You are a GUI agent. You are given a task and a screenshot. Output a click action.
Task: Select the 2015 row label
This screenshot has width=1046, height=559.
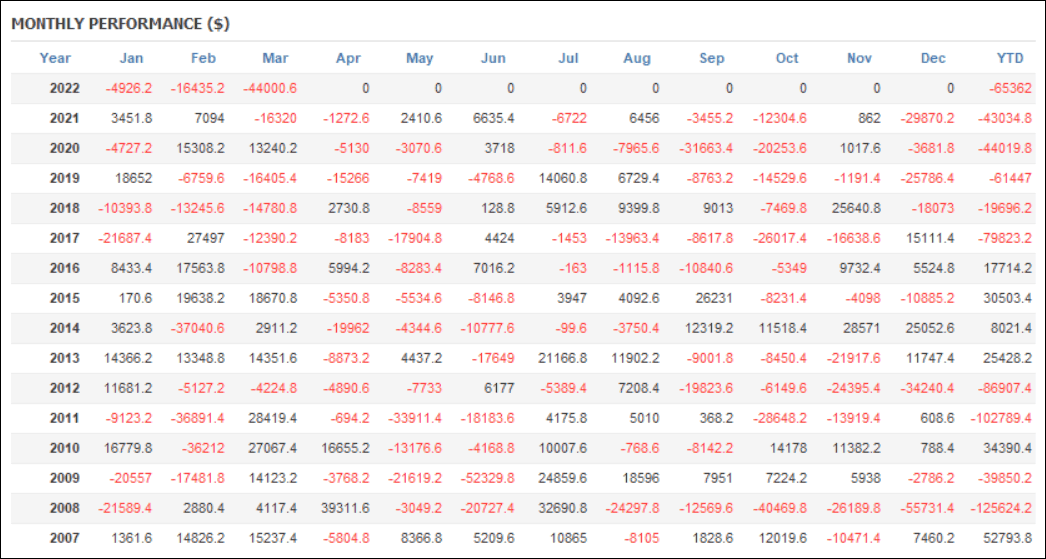[x=65, y=297]
